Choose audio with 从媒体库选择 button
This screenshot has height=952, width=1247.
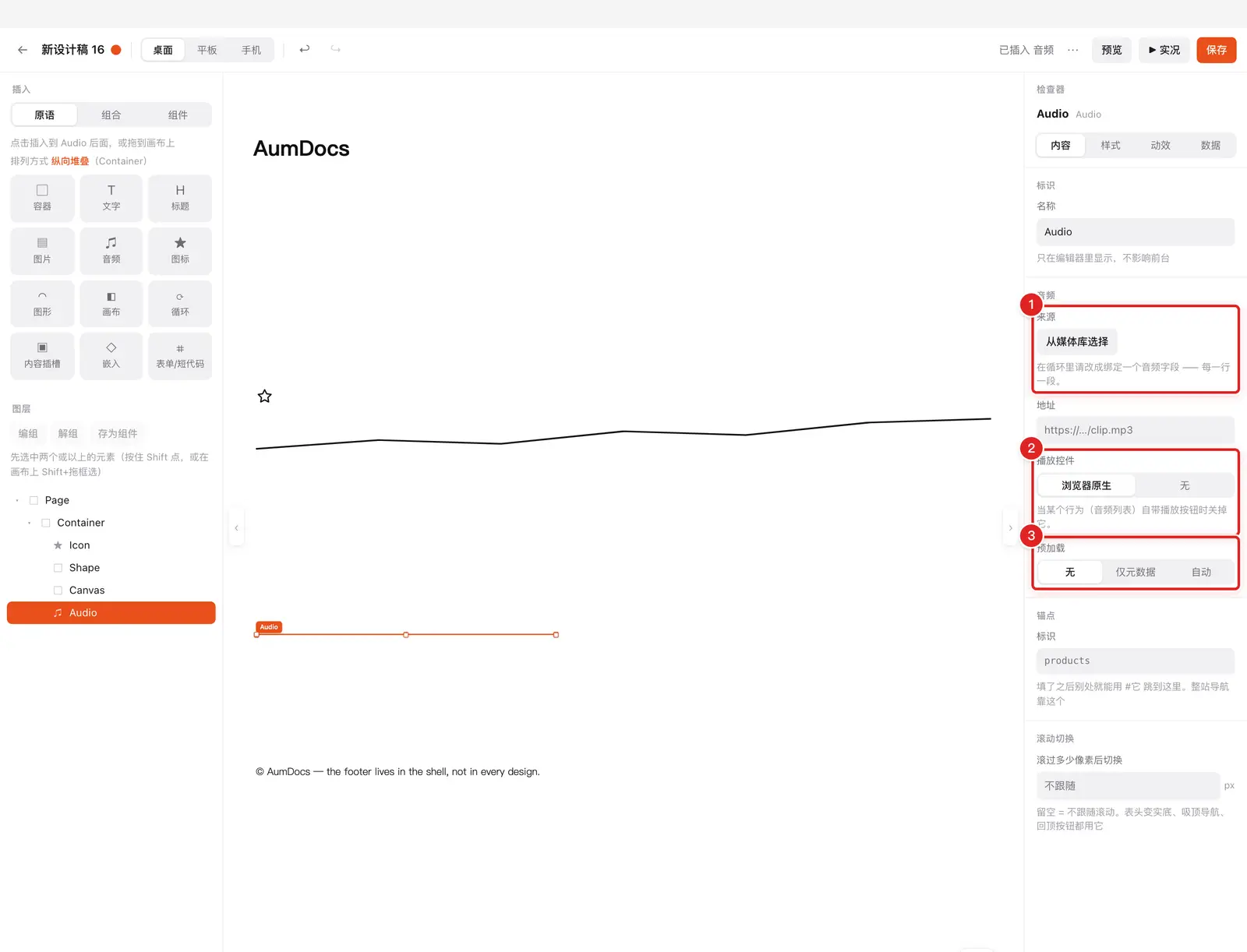1077,342
